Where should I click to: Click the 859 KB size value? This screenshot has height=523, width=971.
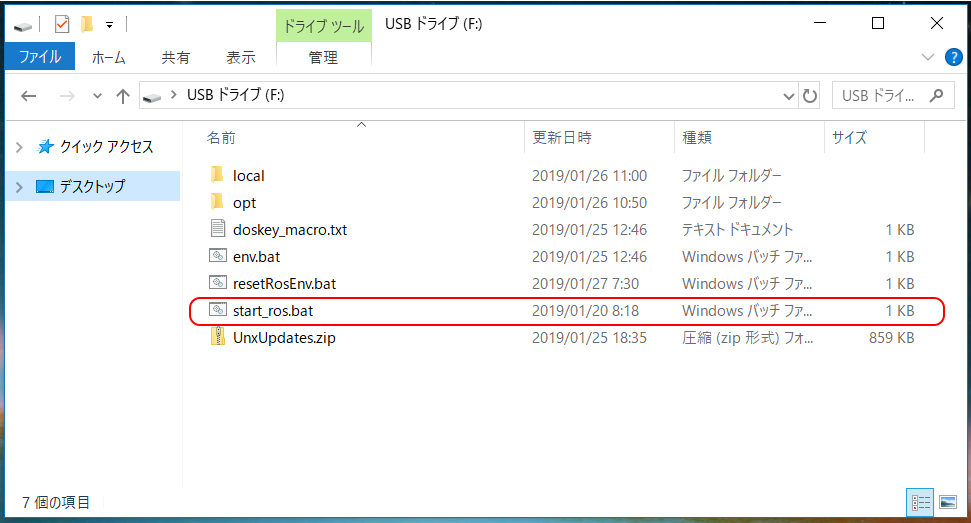(892, 338)
